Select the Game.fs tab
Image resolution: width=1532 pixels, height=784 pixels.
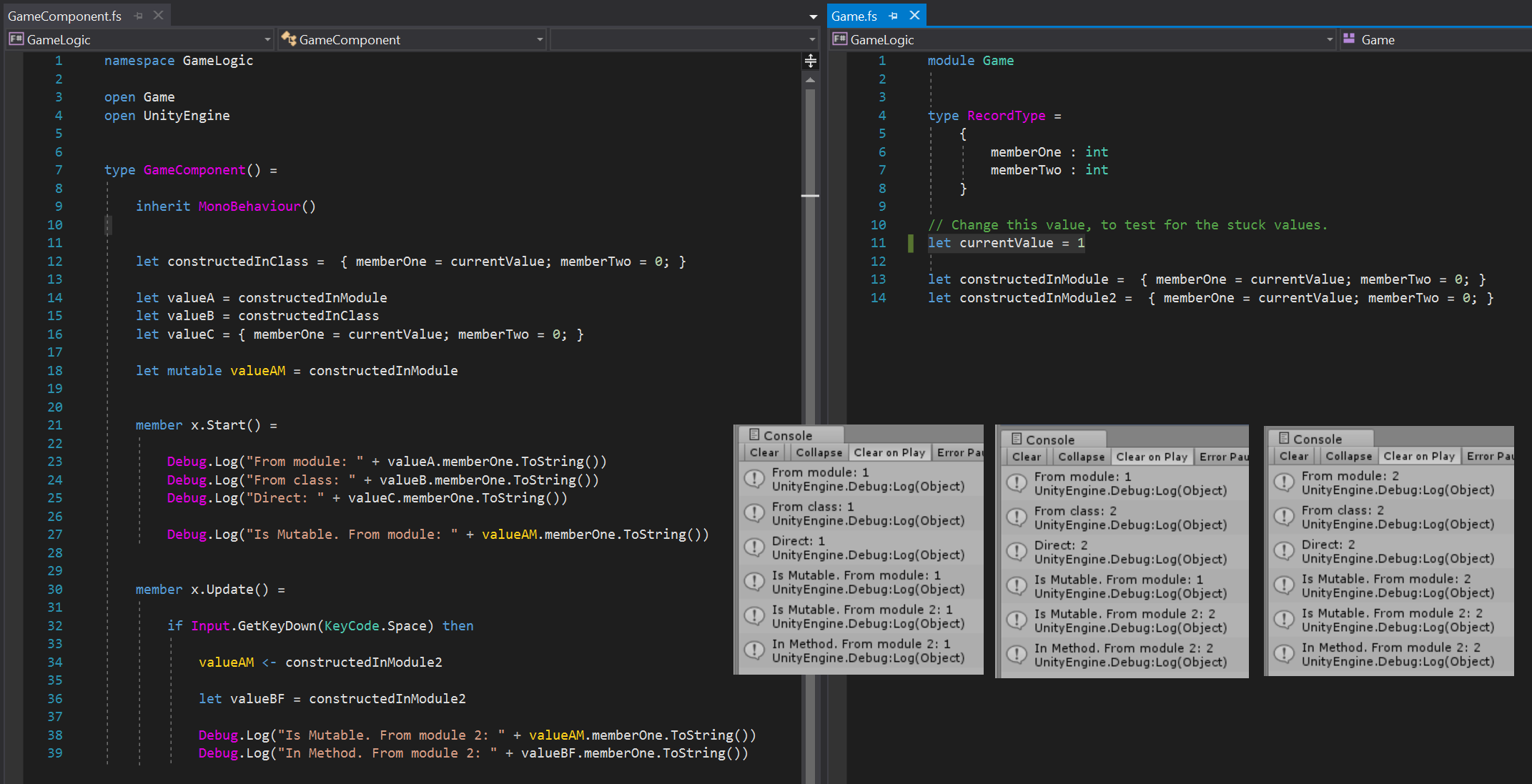[x=854, y=15]
